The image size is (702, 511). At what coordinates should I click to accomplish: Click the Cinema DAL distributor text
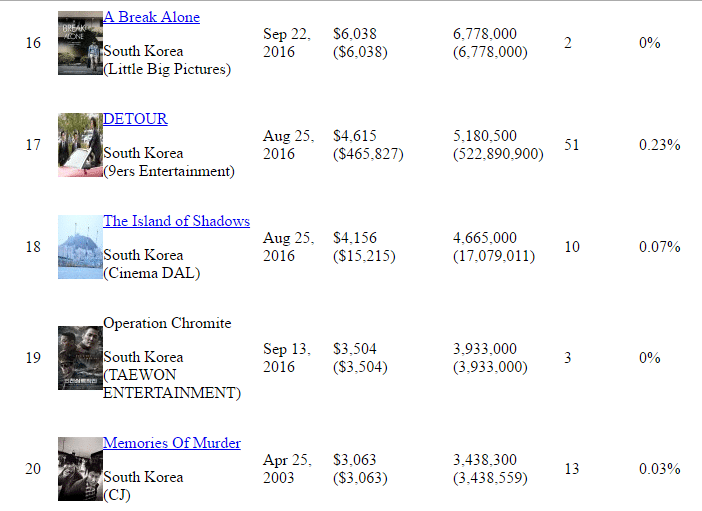click(152, 273)
